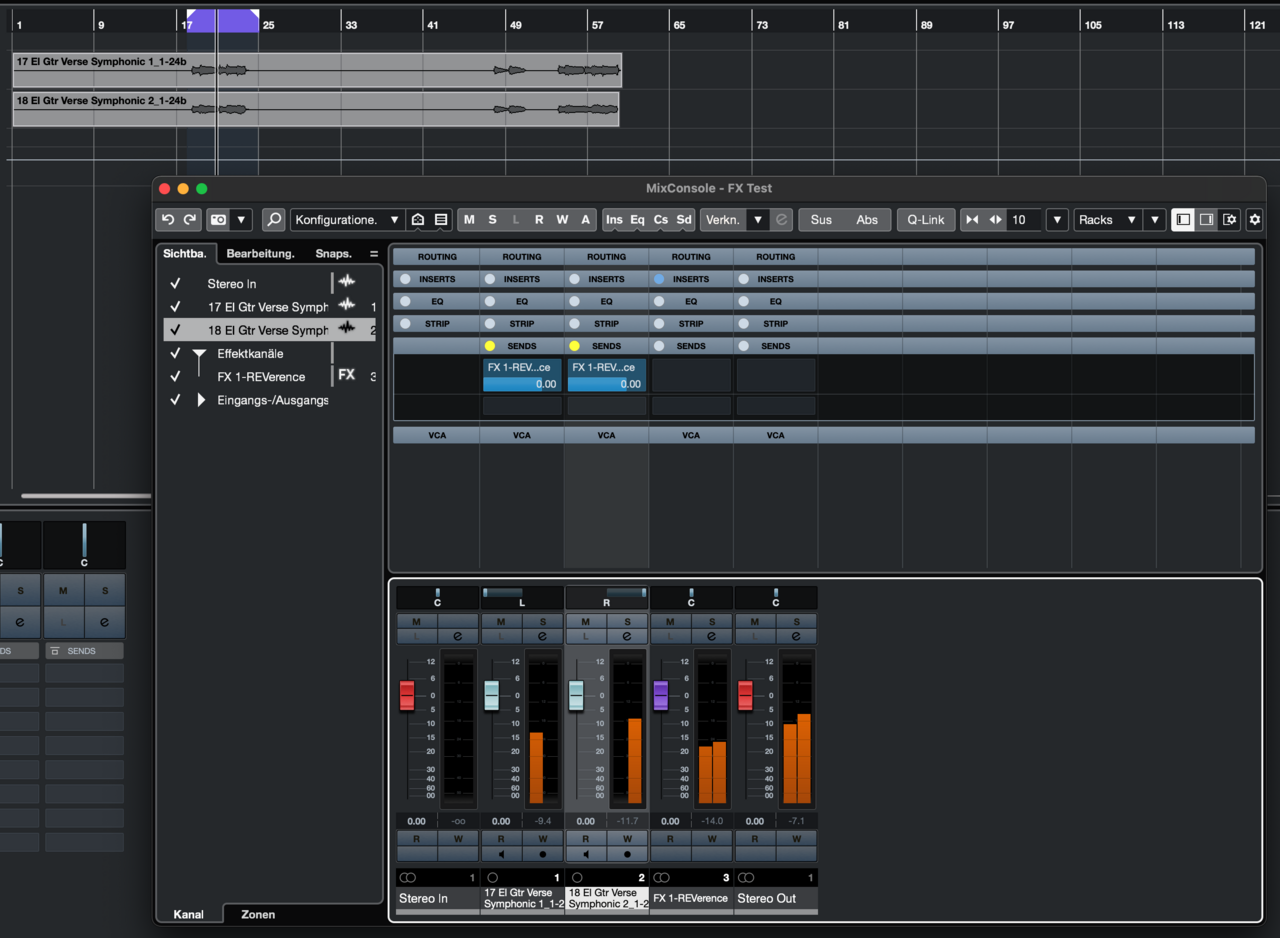Click the Sus button in toolbar

pos(821,220)
